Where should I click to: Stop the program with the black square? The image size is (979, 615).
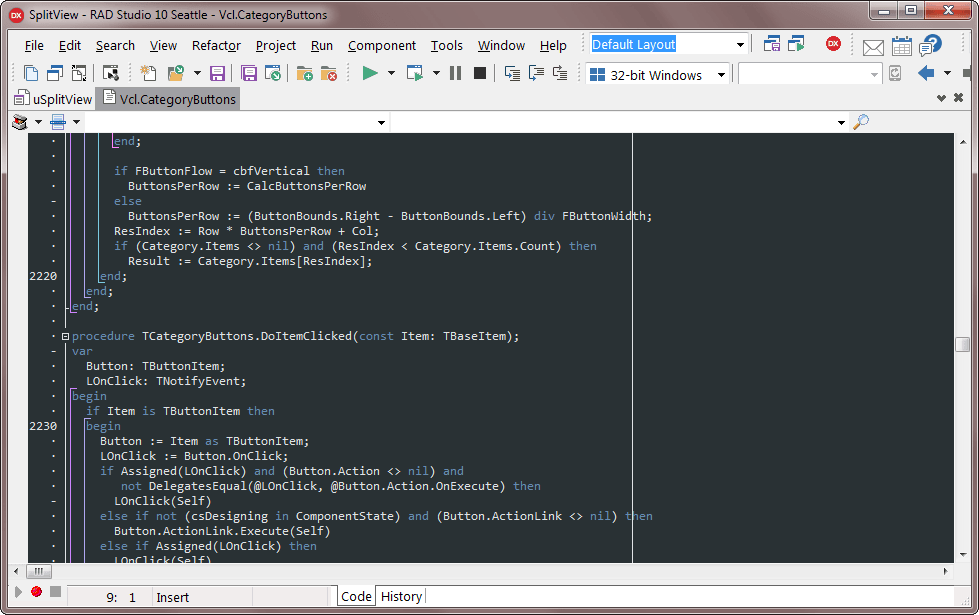[x=480, y=74]
